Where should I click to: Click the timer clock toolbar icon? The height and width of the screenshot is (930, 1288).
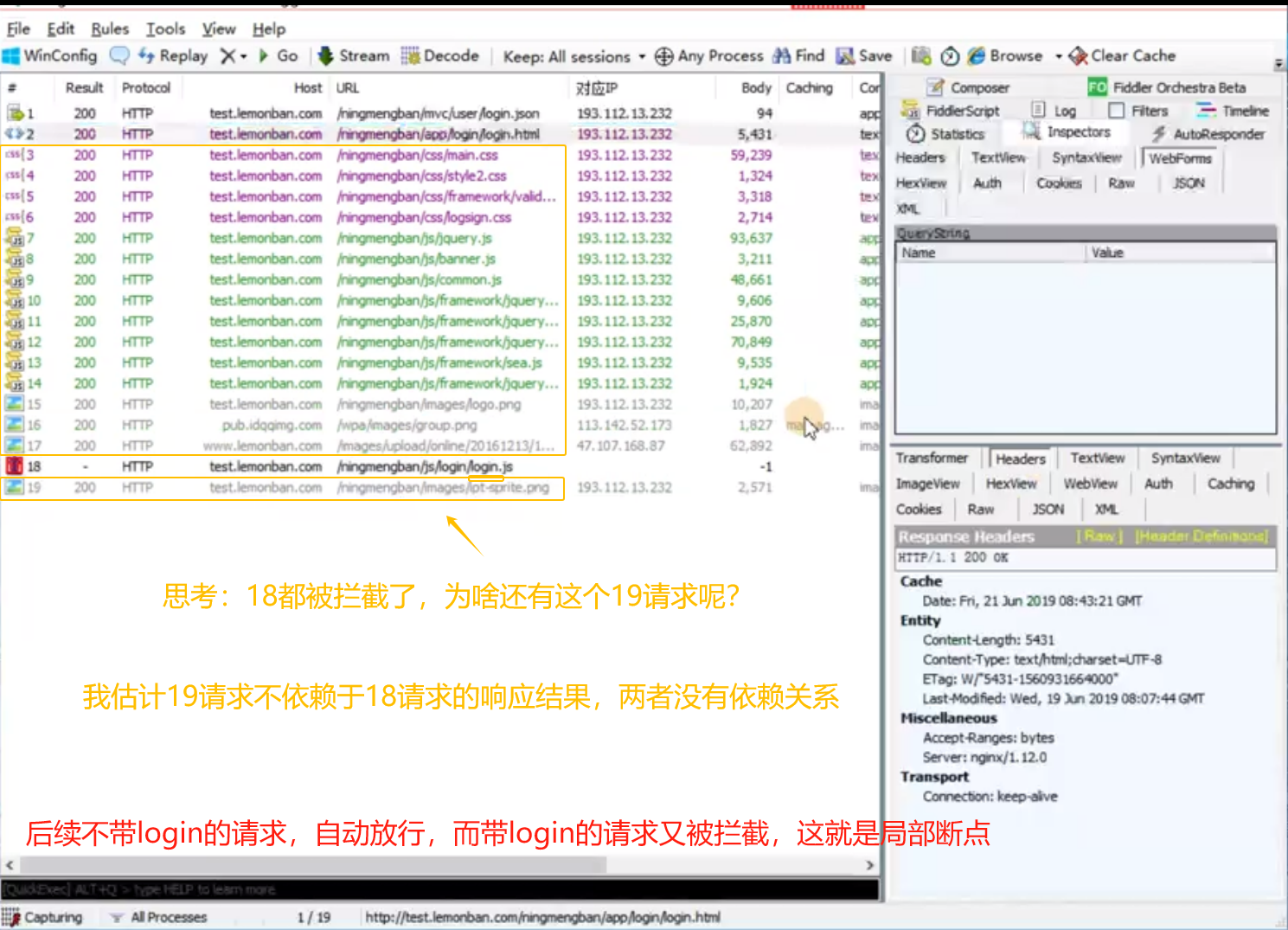[950, 56]
